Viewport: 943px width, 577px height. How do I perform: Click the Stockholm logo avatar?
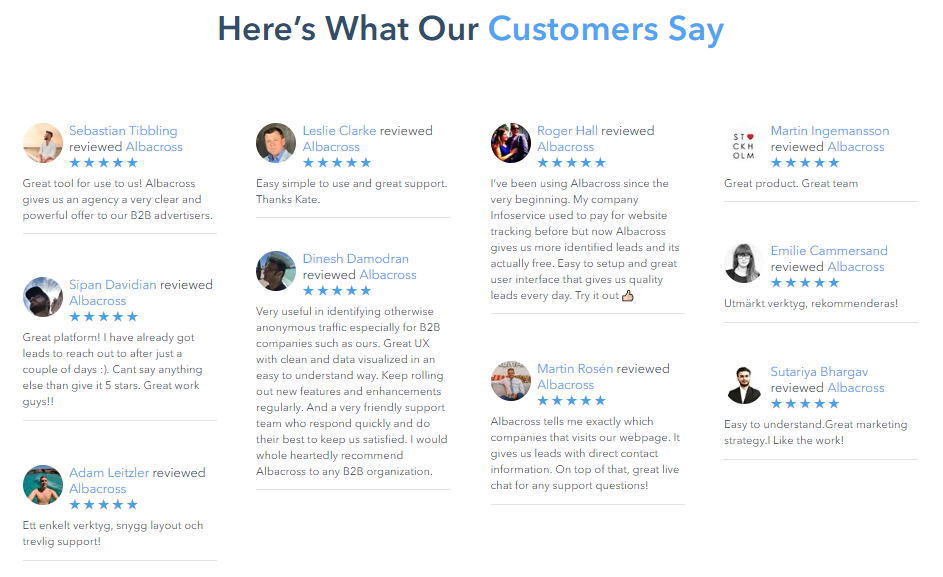click(744, 146)
